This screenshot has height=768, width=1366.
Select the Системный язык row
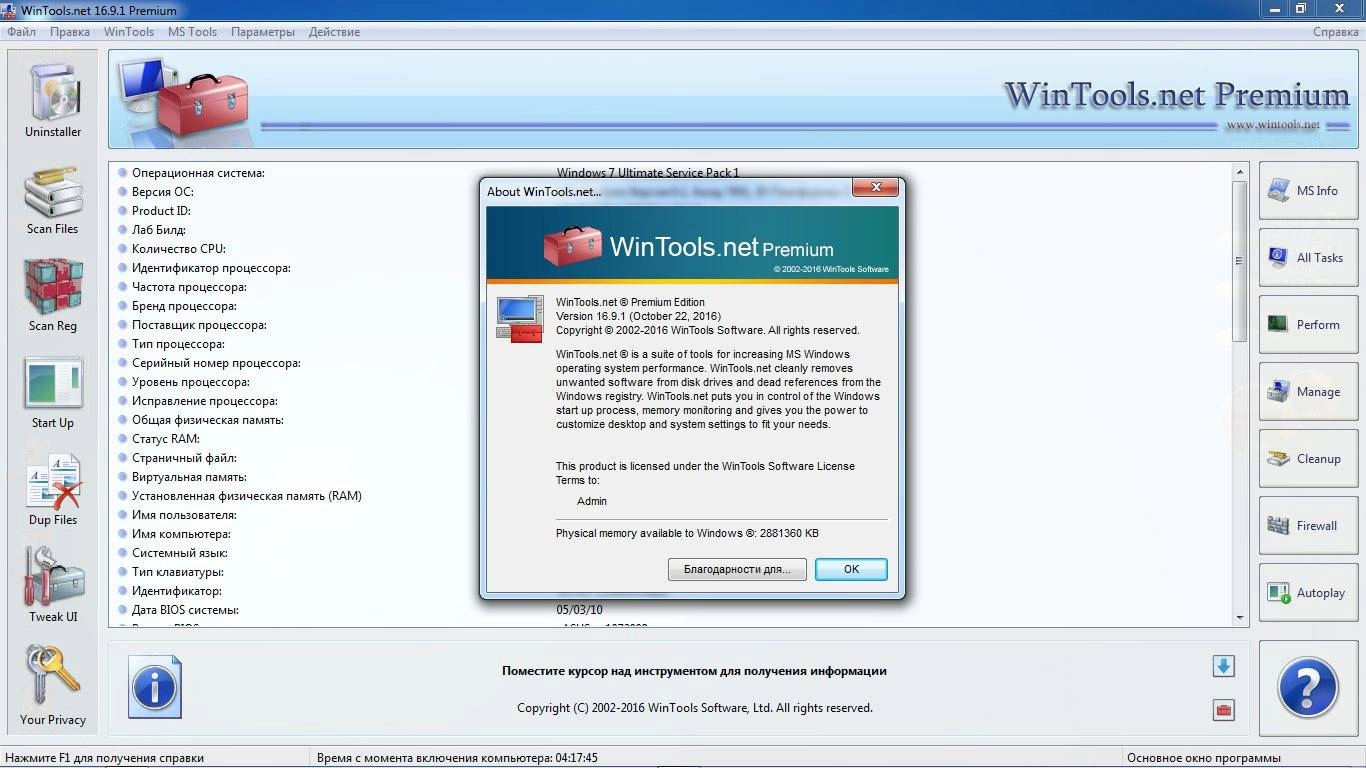[x=672, y=553]
